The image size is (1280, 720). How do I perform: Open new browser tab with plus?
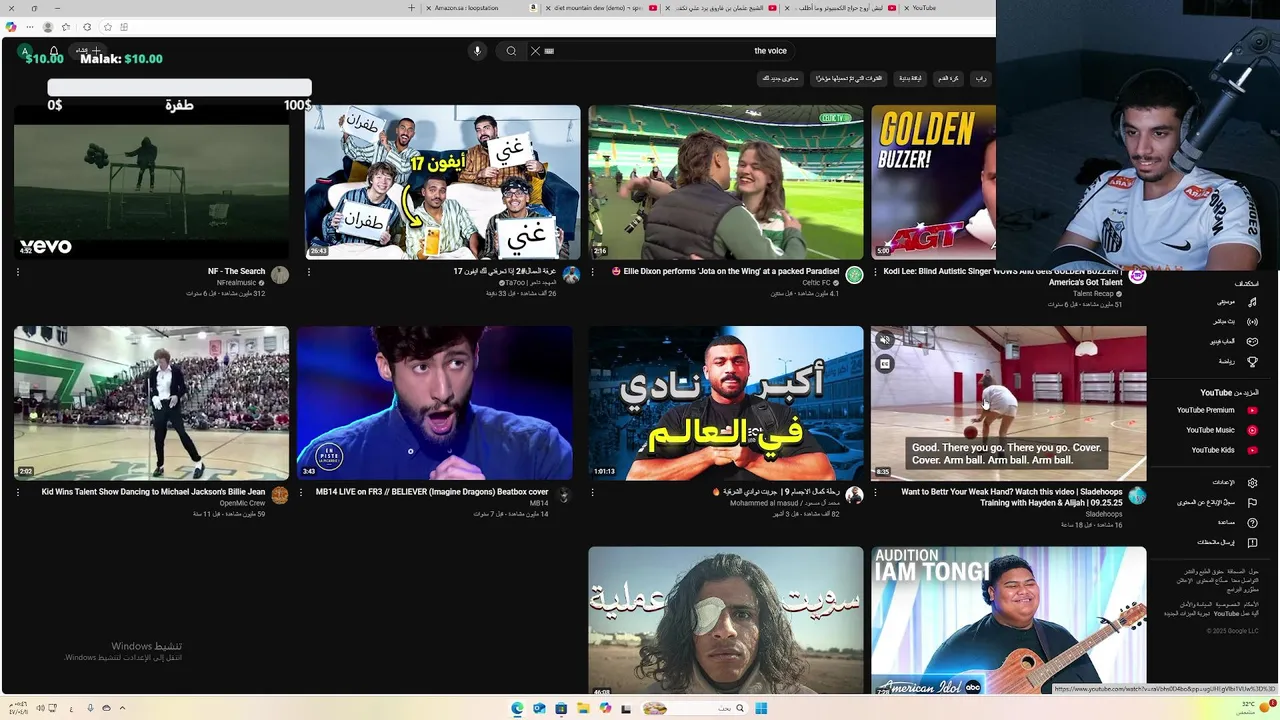411,8
